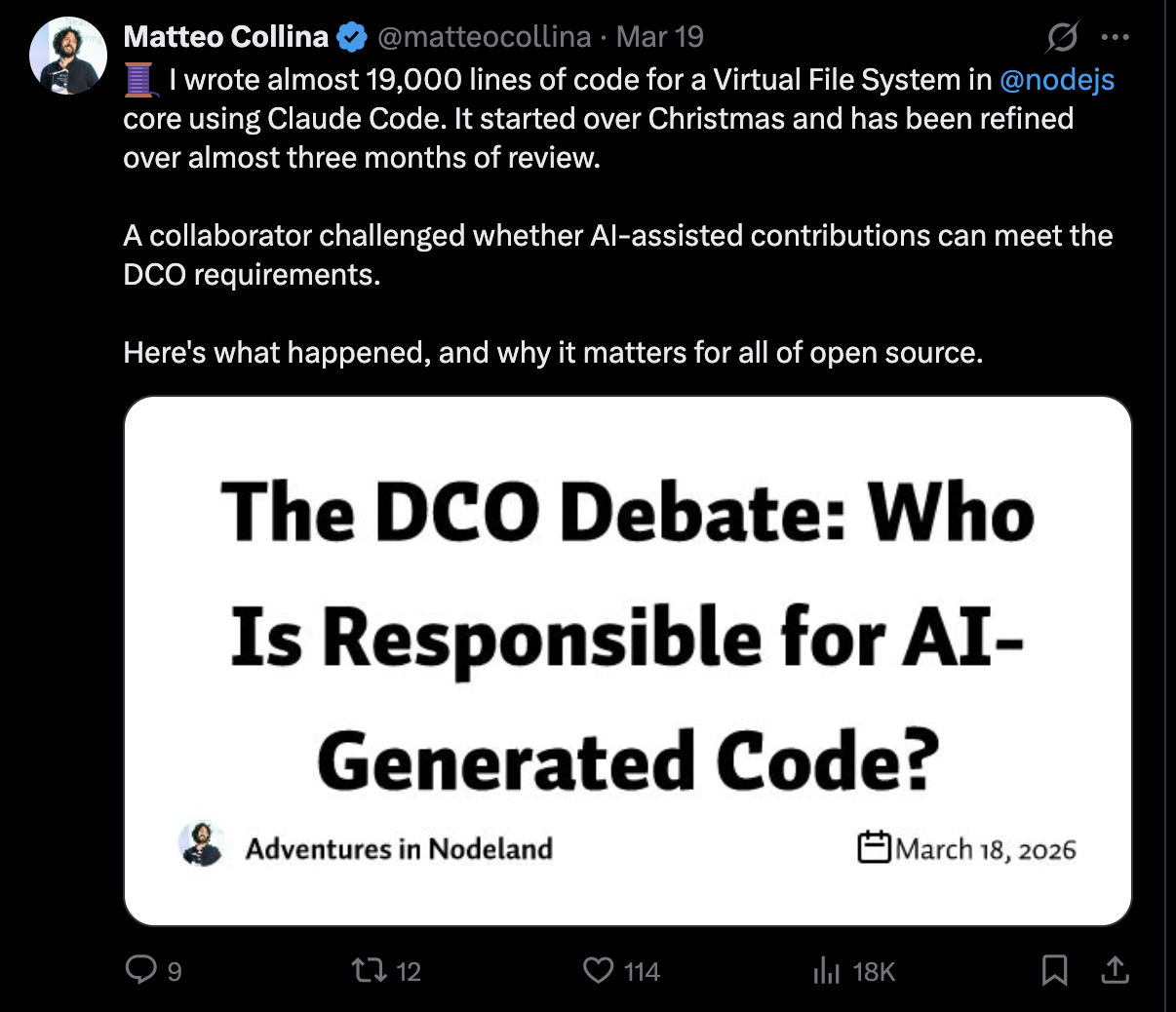Image resolution: width=1176 pixels, height=1012 pixels.
Task: Click the reply speech bubble icon
Action: [x=141, y=969]
